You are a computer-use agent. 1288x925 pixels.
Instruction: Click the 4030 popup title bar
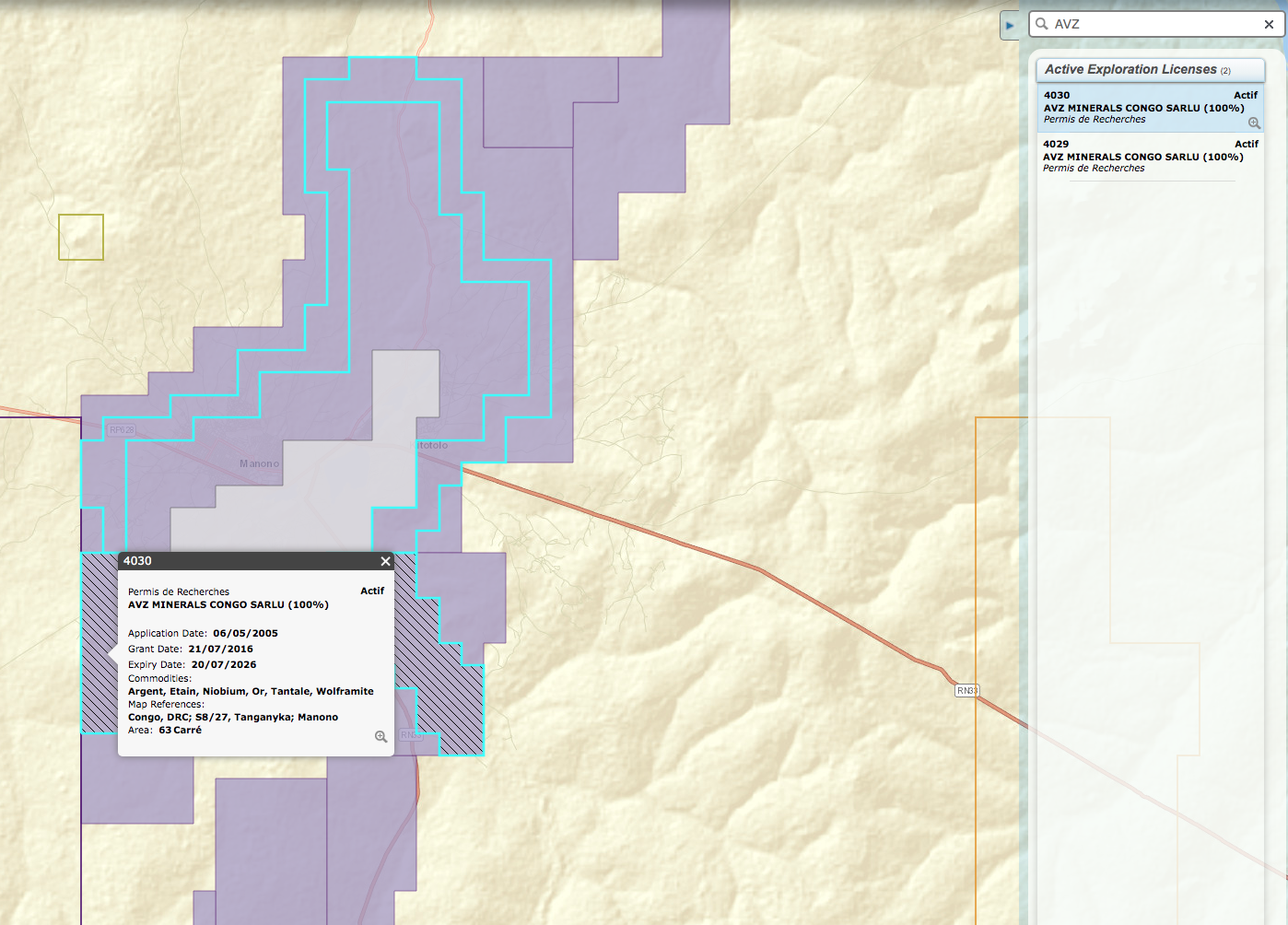click(249, 561)
